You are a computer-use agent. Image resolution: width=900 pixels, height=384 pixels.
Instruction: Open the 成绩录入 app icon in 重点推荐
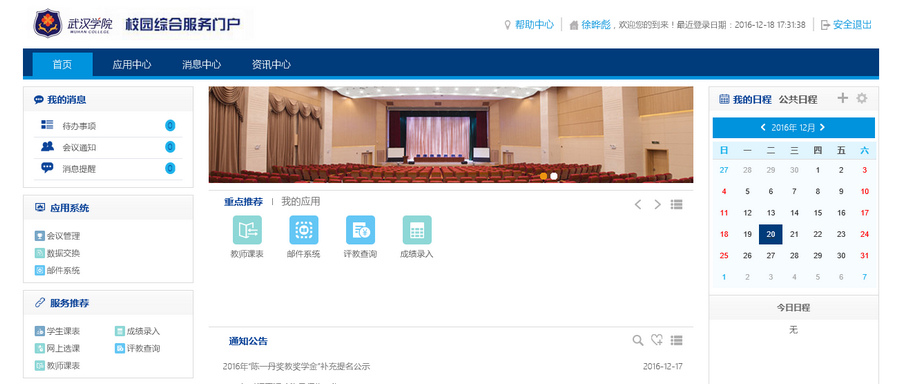pyautogui.click(x=417, y=230)
